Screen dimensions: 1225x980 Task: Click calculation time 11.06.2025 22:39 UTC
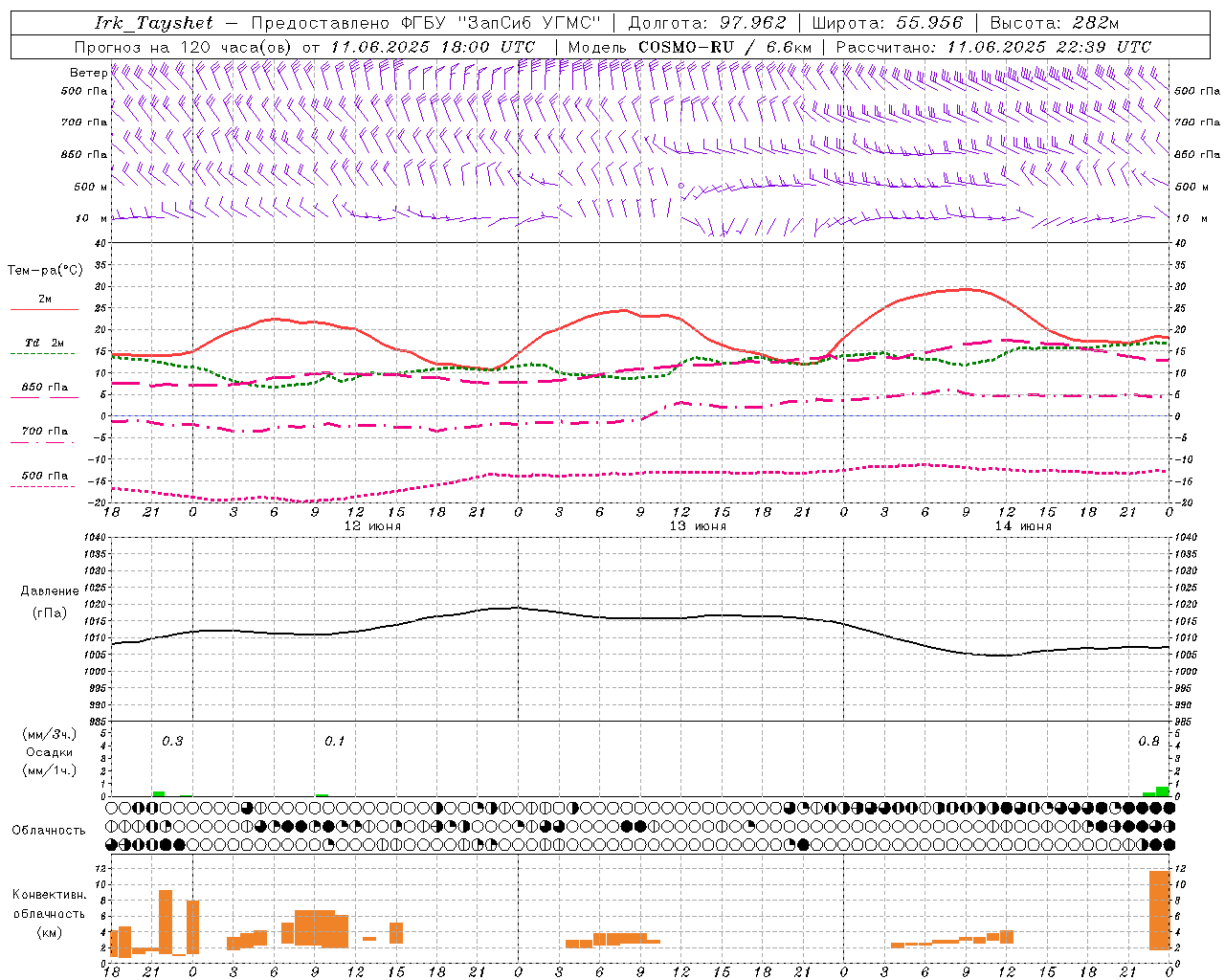[1049, 47]
